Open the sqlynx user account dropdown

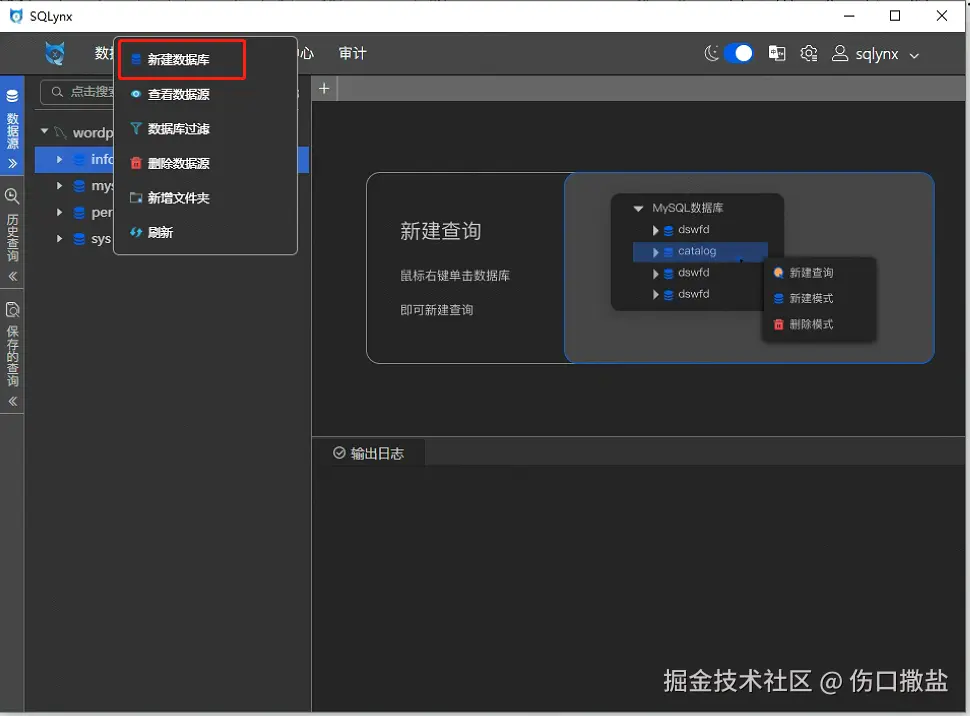pyautogui.click(x=875, y=54)
